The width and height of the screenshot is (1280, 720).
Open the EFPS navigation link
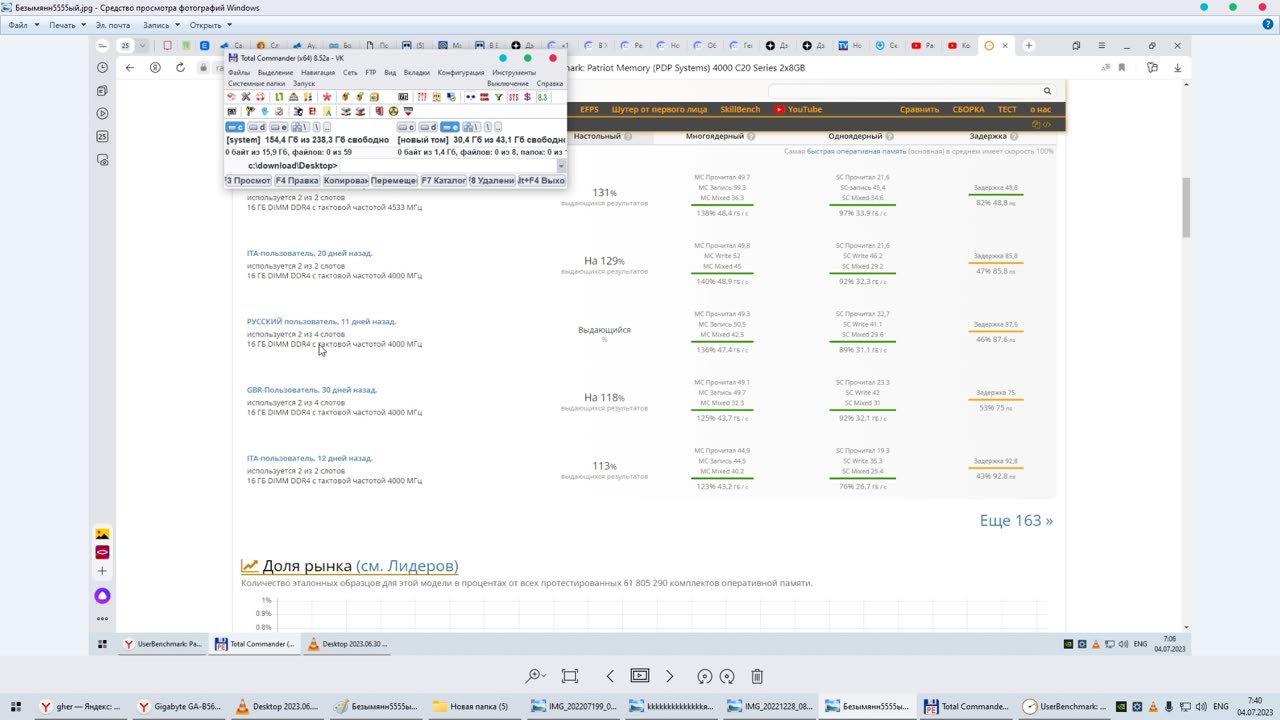coord(589,109)
